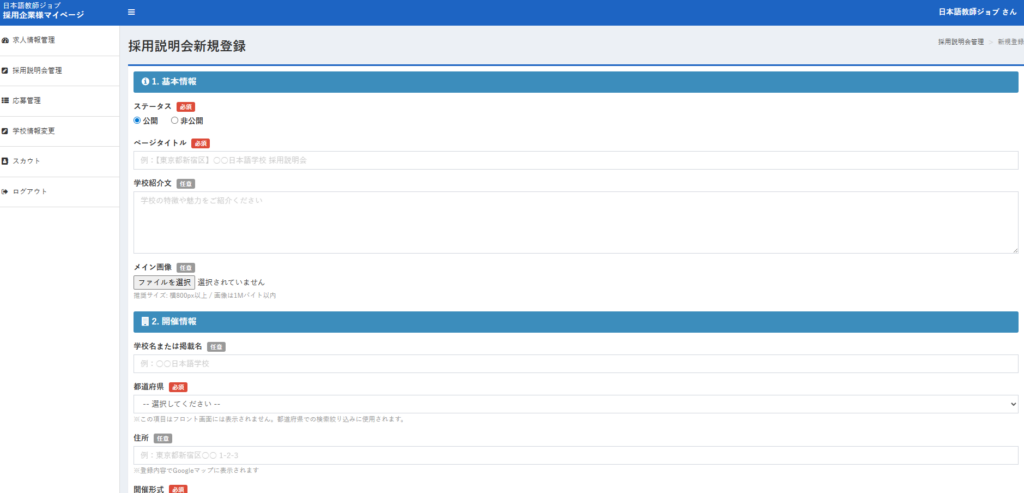Click the スカウト sidebar icon
Viewport: 1024px width, 493px height.
point(6,161)
